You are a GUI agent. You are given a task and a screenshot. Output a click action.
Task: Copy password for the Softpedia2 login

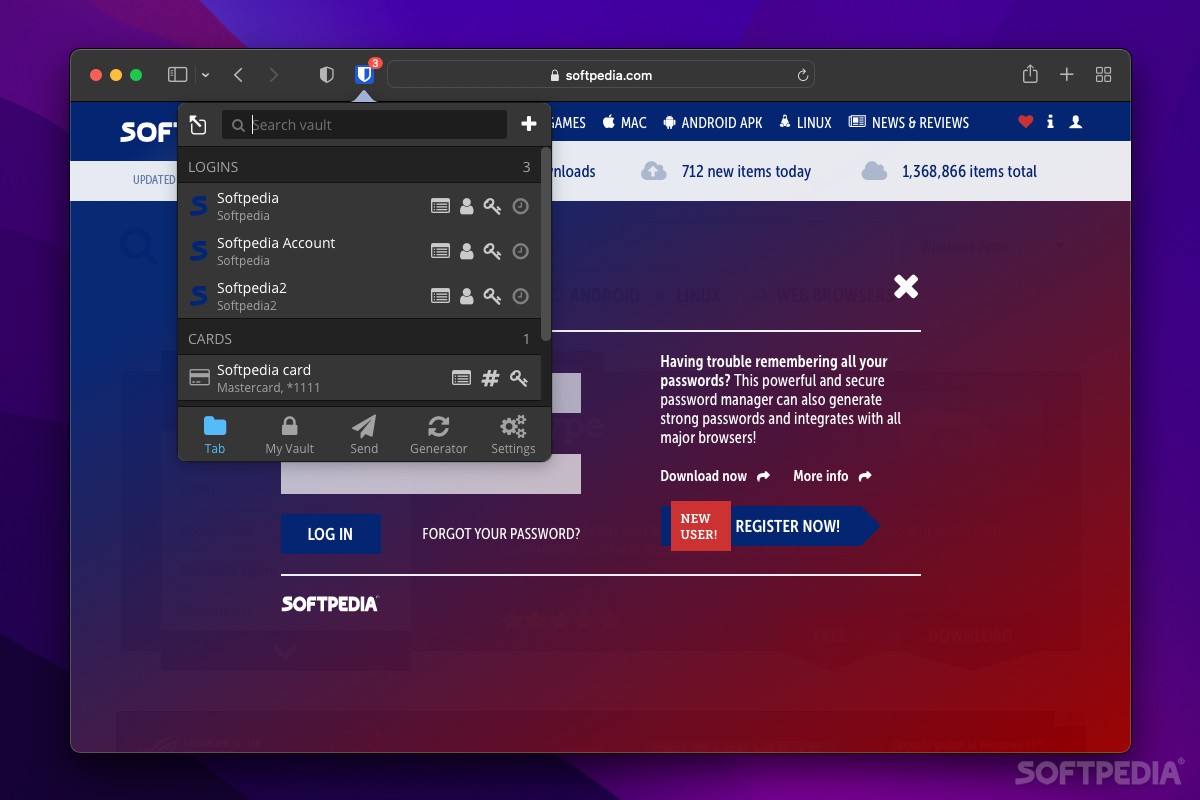[x=492, y=296]
